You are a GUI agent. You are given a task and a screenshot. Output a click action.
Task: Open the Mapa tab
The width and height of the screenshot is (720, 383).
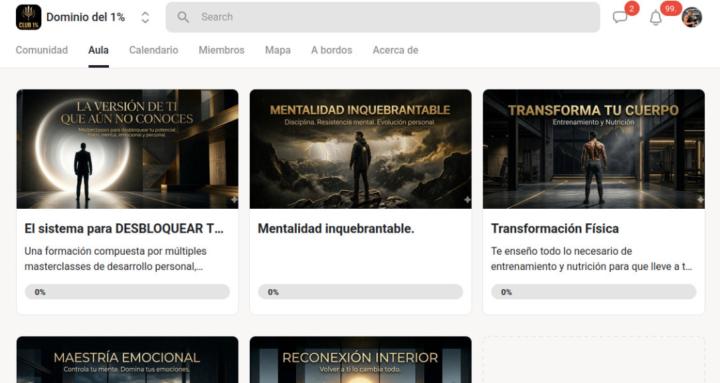pos(278,50)
